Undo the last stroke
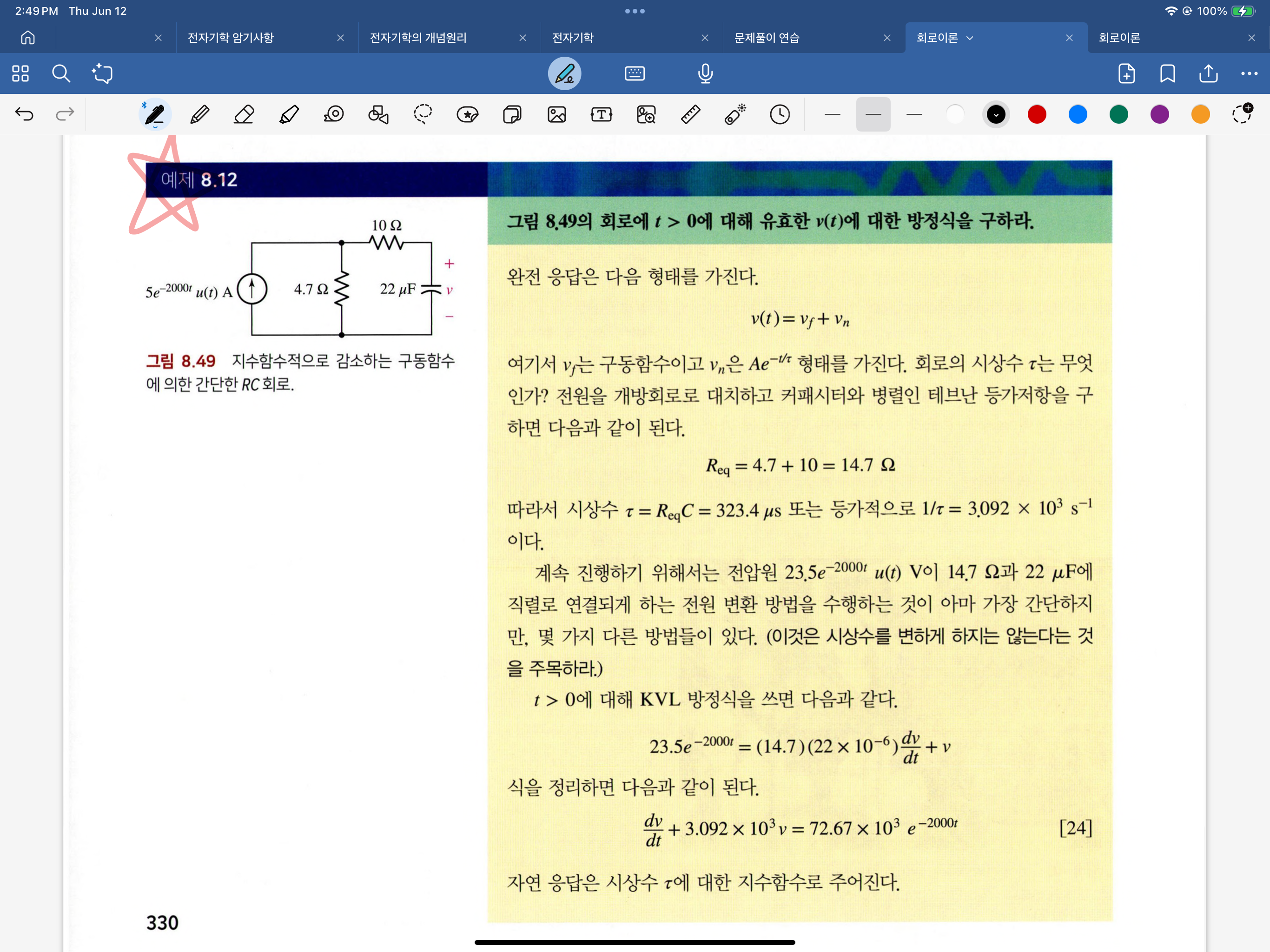This screenshot has height=952, width=1270. 24,114
